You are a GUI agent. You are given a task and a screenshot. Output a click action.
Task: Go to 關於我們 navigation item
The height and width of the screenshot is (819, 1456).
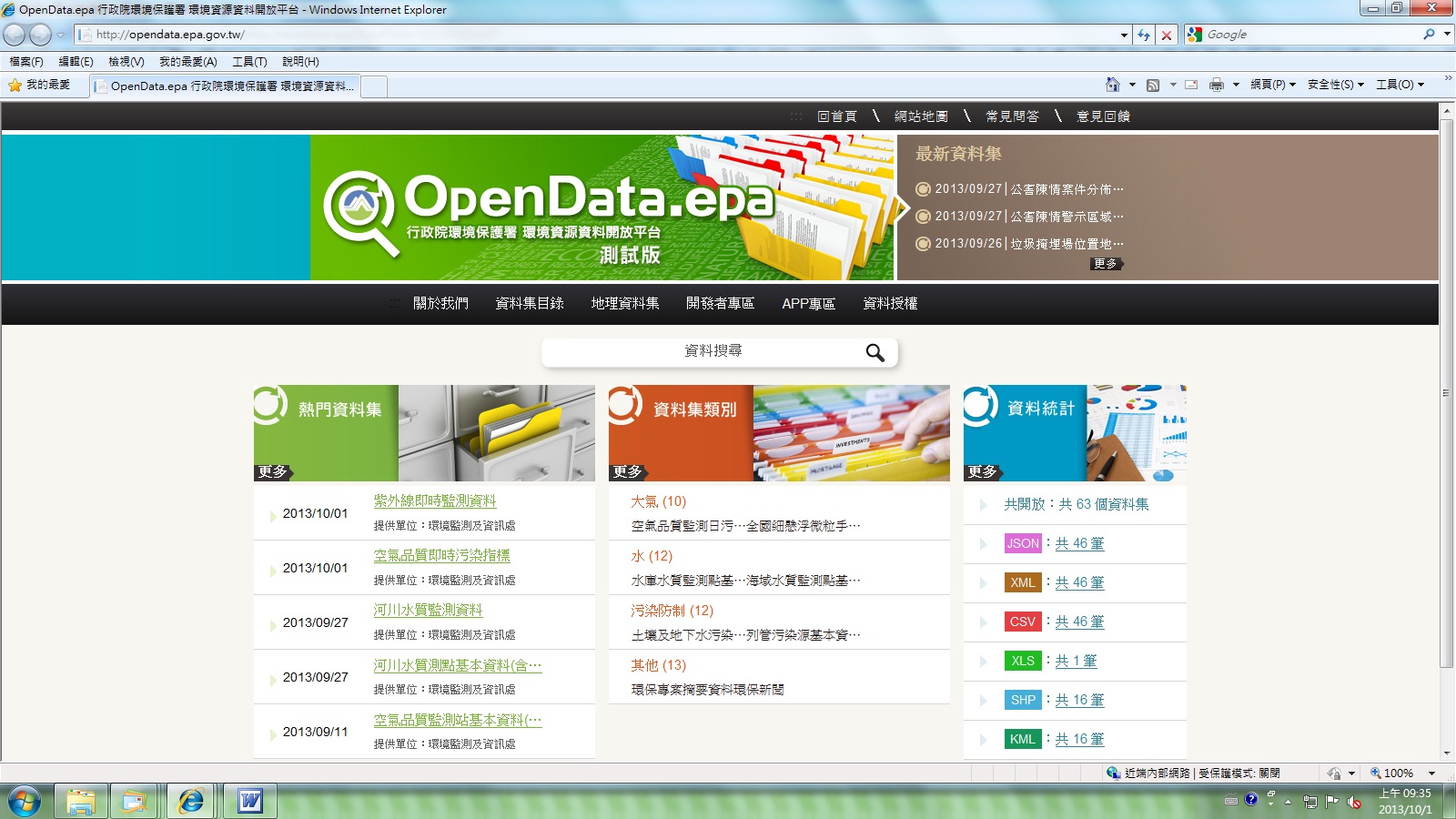coord(440,304)
